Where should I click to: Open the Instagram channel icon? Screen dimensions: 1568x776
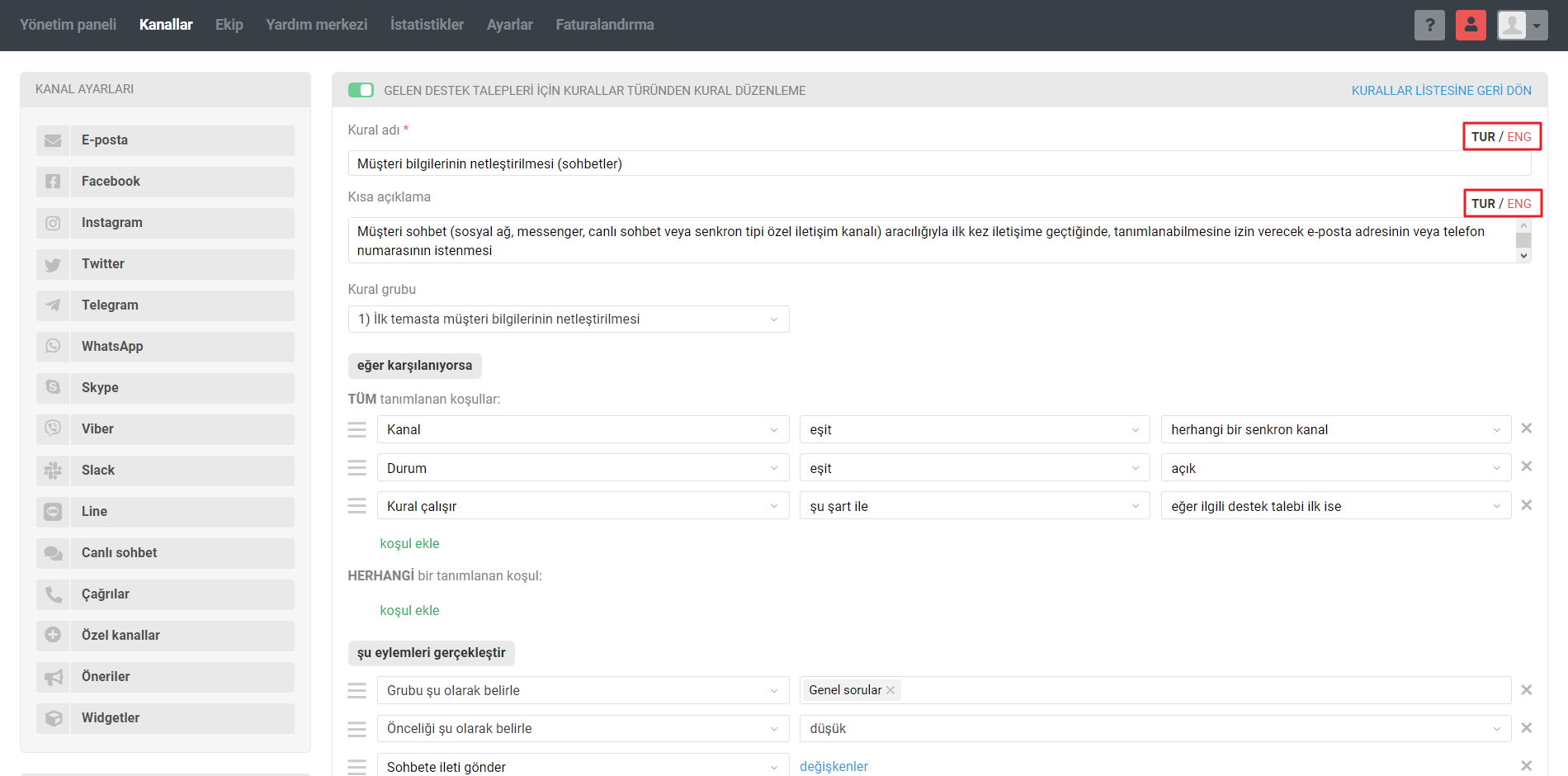point(53,223)
